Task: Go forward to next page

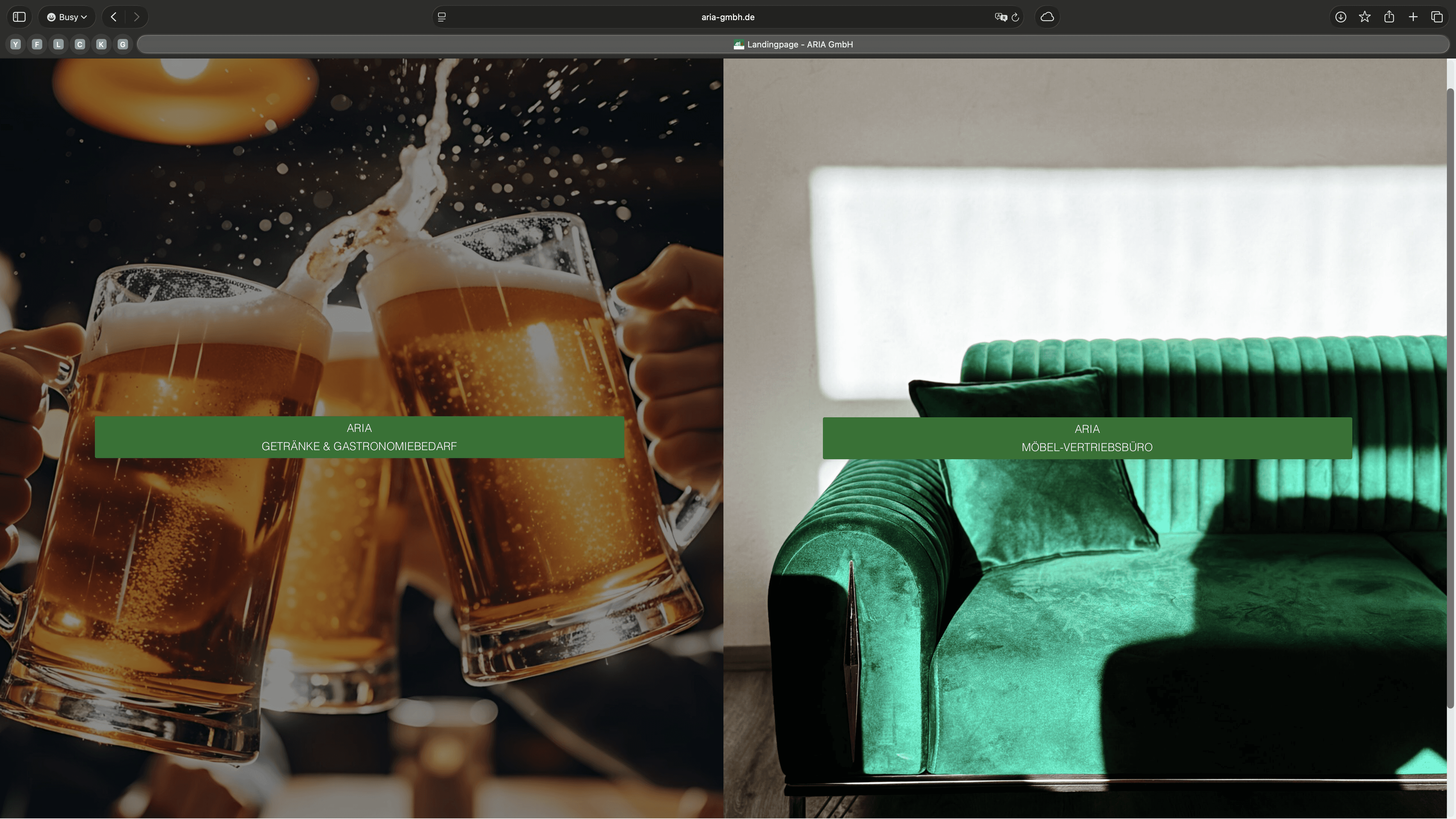Action: point(136,17)
